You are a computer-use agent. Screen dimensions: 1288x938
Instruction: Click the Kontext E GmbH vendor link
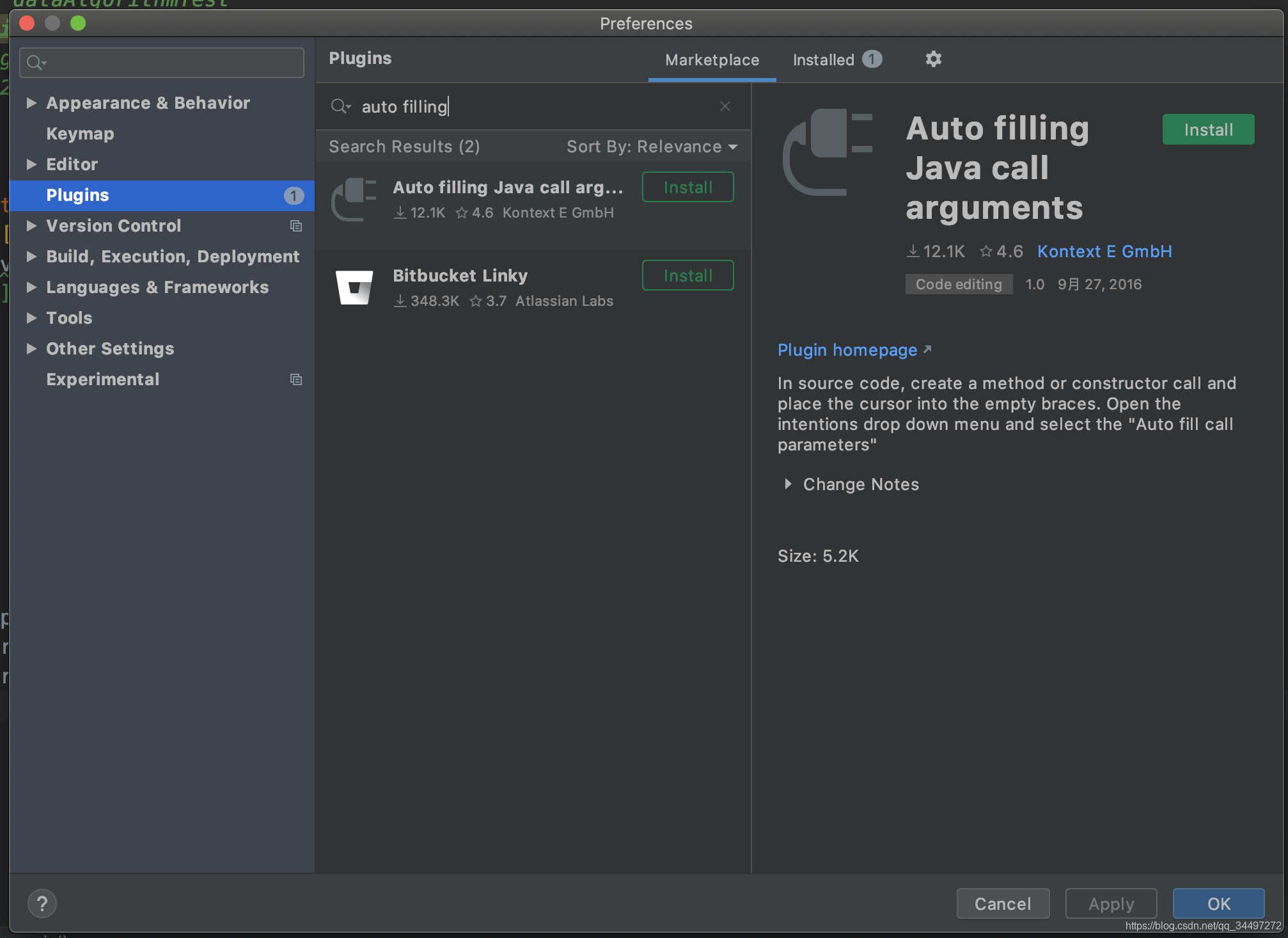1104,251
